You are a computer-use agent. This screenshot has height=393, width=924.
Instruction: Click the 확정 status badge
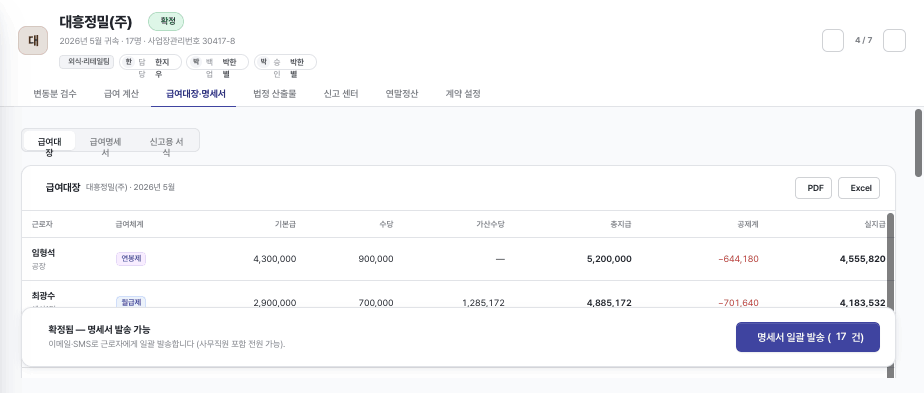click(x=166, y=22)
